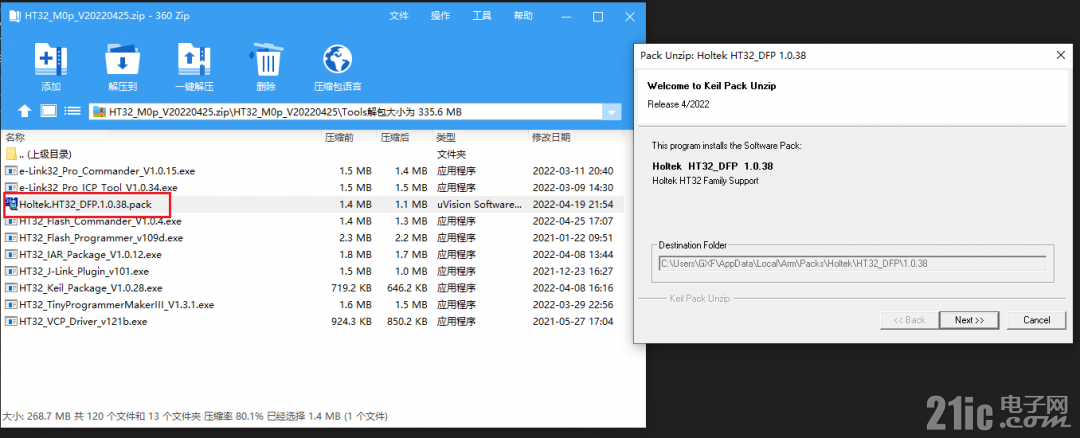1080x438 pixels.
Task: Click the parent directory folder icon
Action: (x=11, y=154)
